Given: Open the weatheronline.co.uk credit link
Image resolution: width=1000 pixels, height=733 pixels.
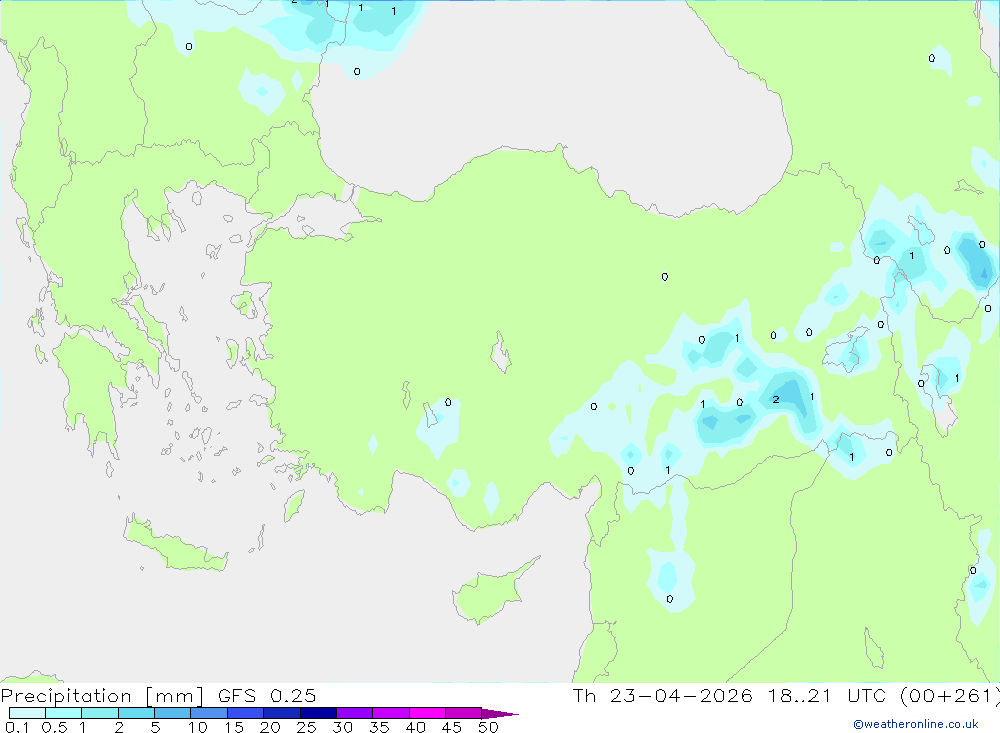Looking at the screenshot, I should 916,724.
